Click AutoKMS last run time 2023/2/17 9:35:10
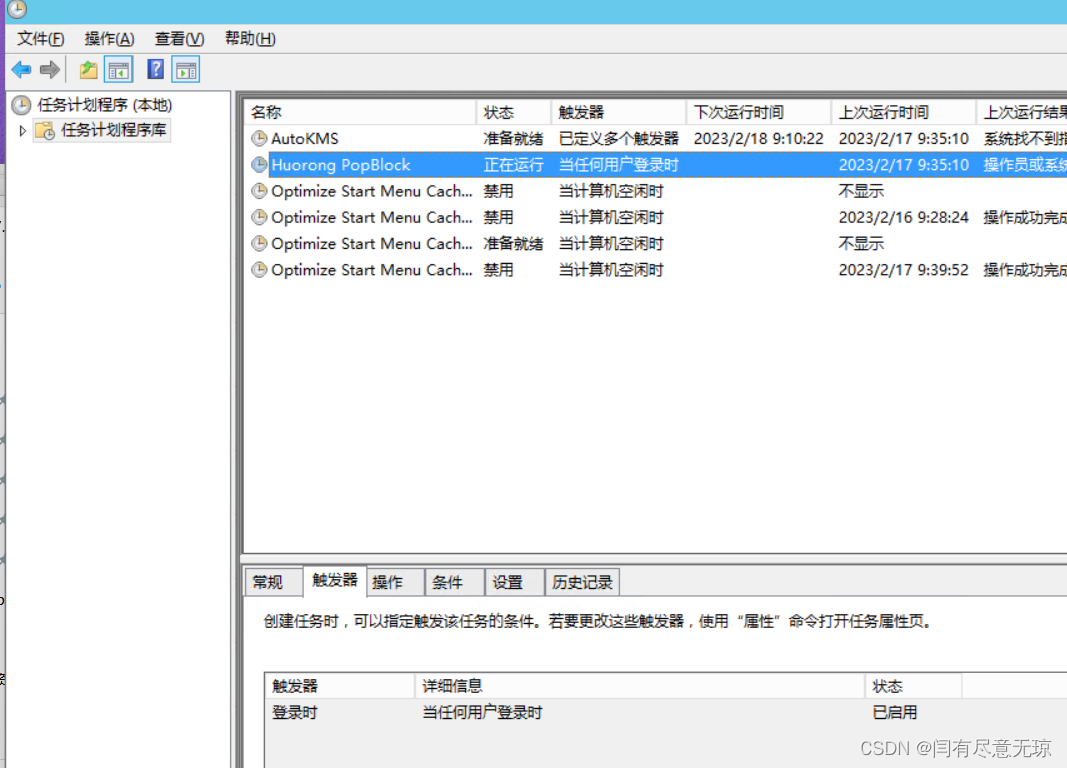 pos(904,139)
